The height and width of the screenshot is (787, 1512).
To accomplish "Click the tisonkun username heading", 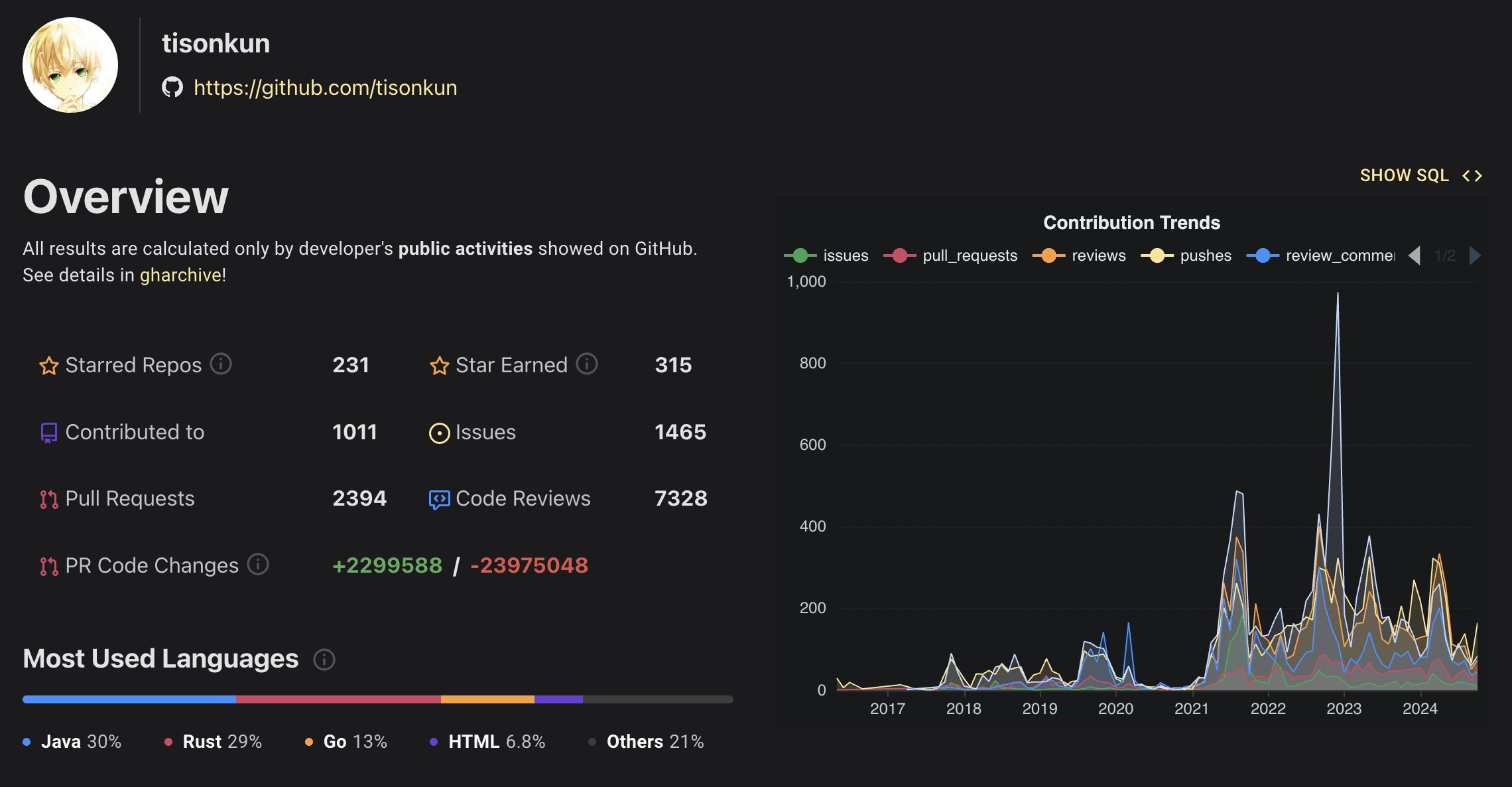I will coord(216,43).
